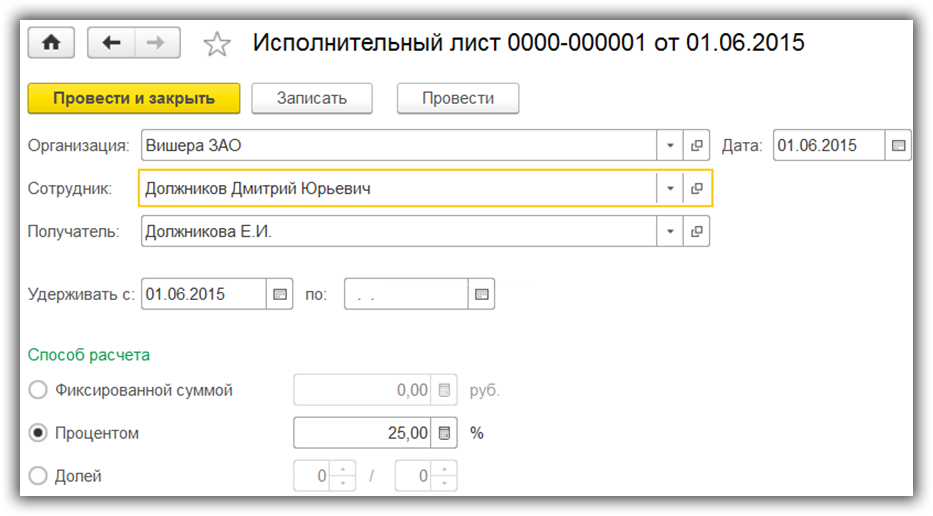Decrease the share denominator value
Screen dimensions: 933x516
444,483
